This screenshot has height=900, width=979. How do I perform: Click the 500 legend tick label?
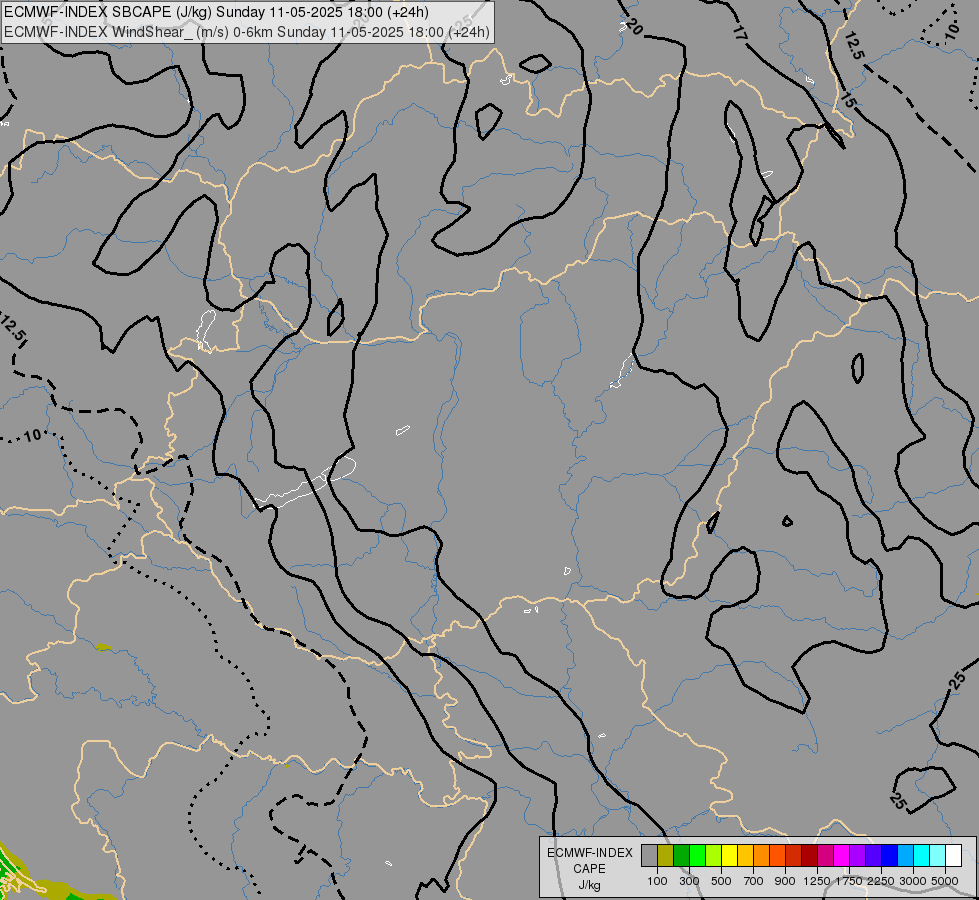click(721, 881)
